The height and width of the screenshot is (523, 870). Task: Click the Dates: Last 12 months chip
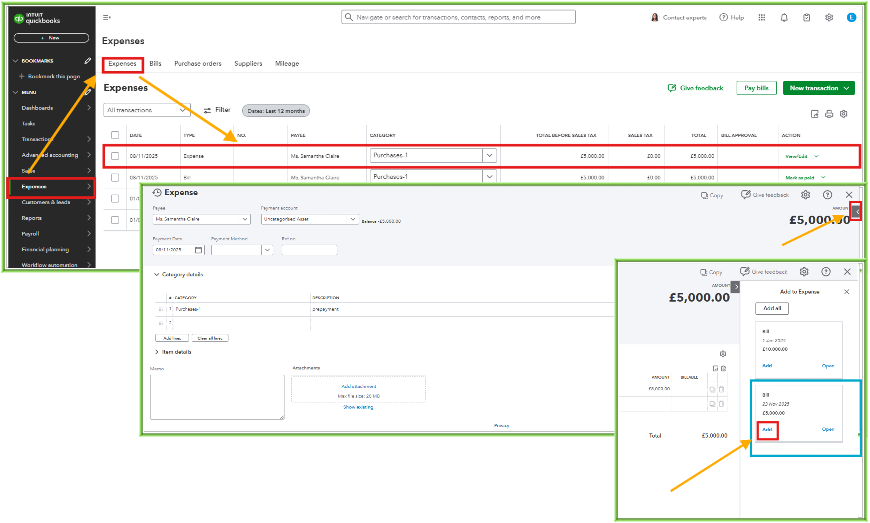coord(276,111)
